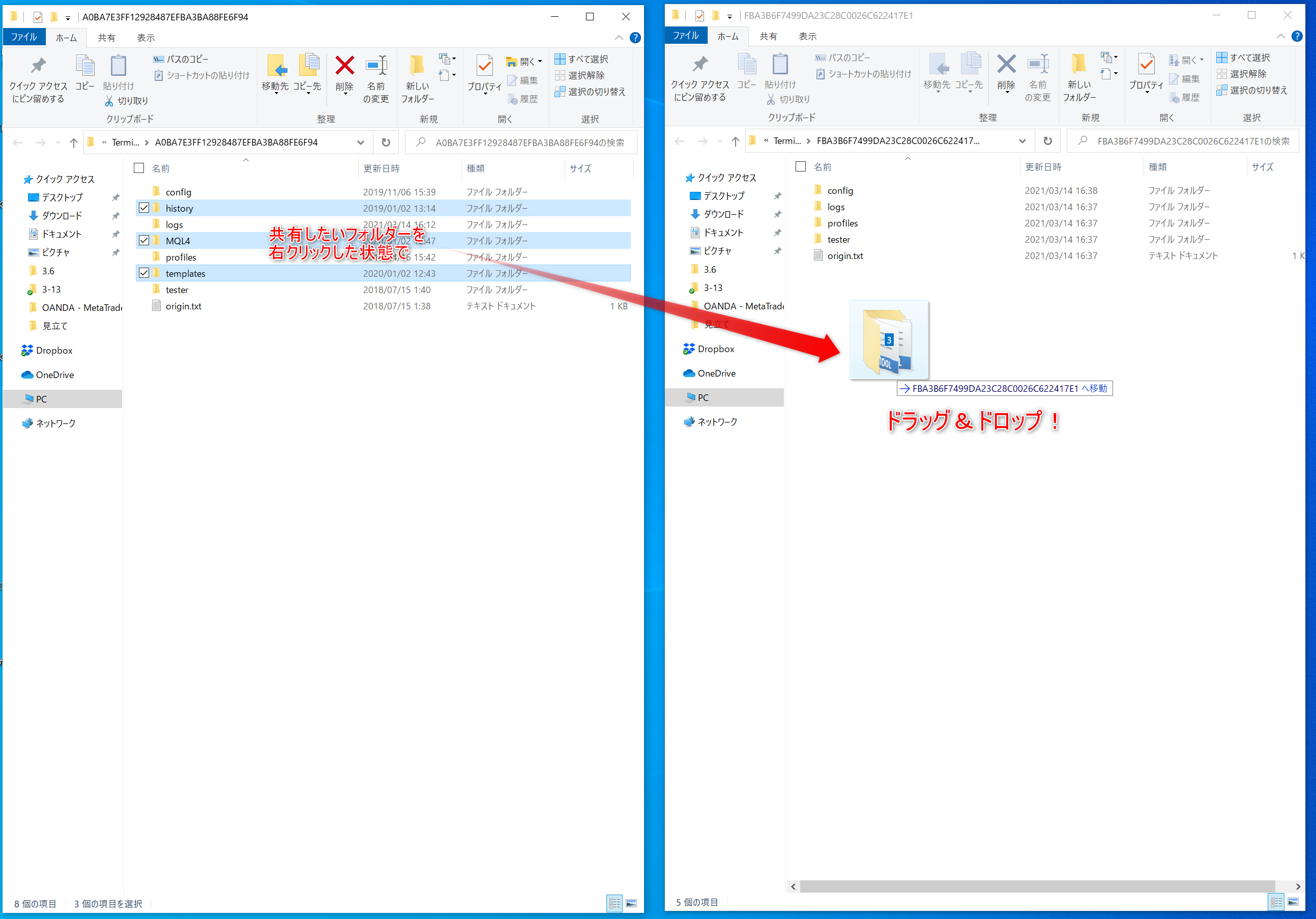Uncheck the history folder checkbox

144,208
